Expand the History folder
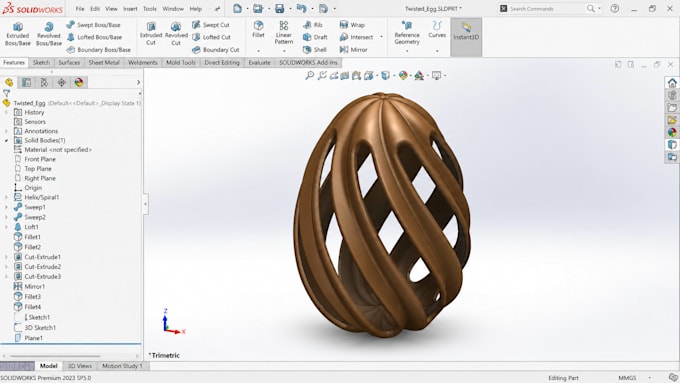This screenshot has width=680, height=383. 6,112
